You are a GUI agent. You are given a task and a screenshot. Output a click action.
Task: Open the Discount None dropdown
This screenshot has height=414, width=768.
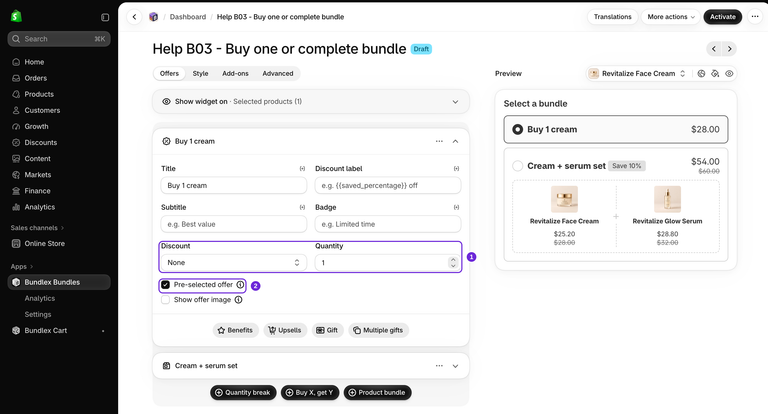pyautogui.click(x=234, y=263)
